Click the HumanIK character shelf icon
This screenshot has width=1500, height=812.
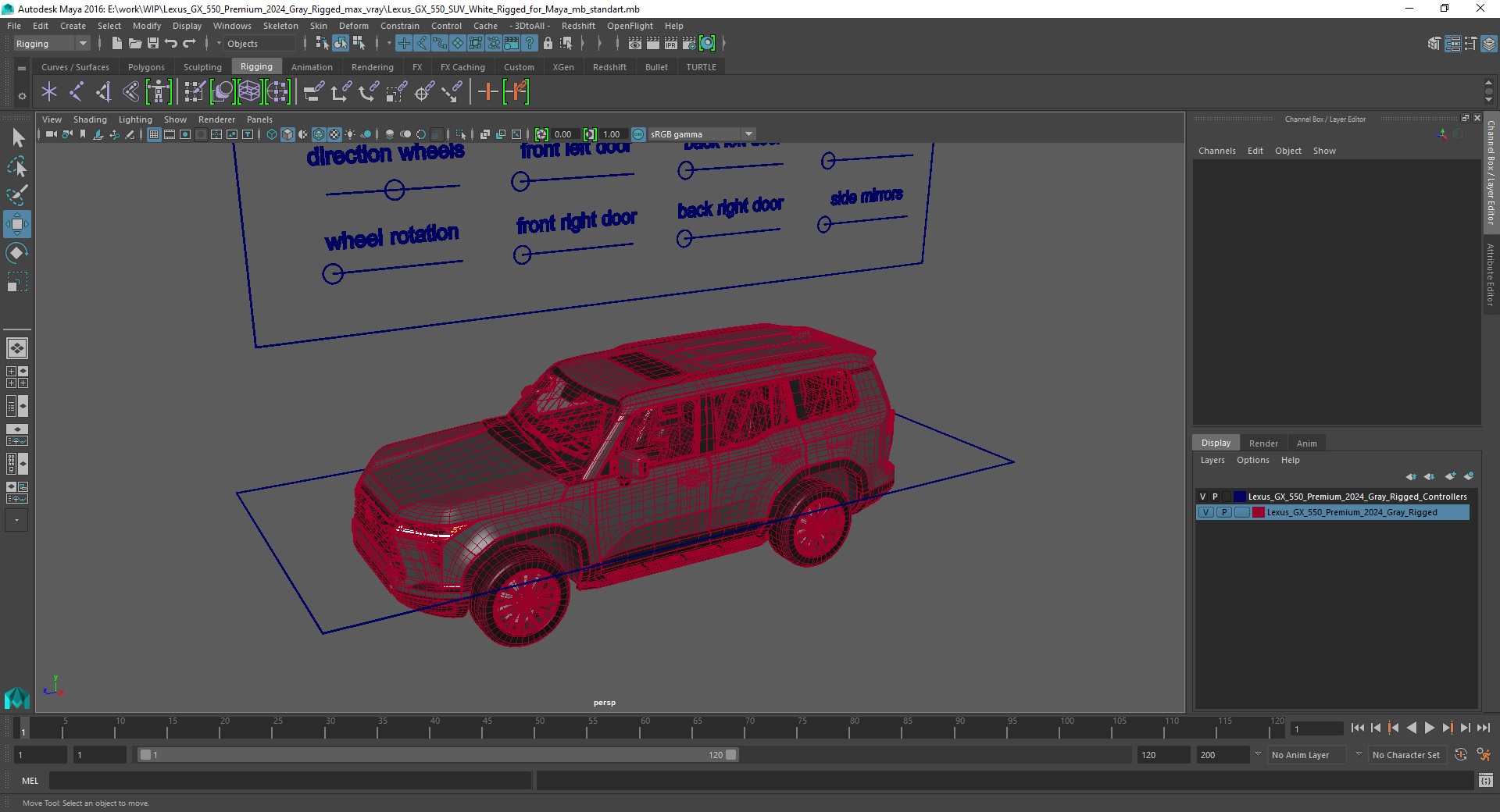tap(159, 92)
